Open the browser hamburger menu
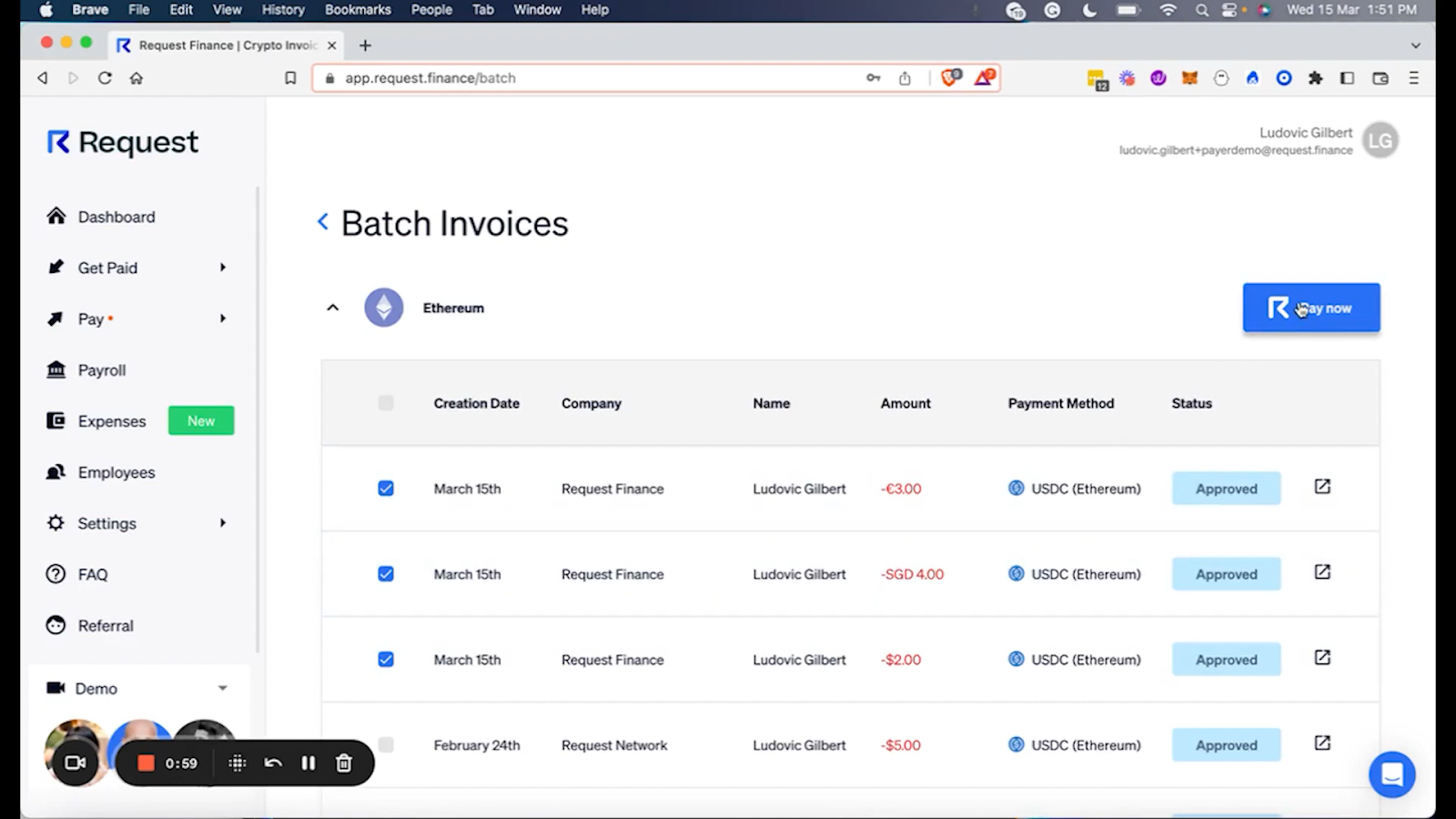Screen dimensions: 1456x819 pyautogui.click(x=1413, y=78)
